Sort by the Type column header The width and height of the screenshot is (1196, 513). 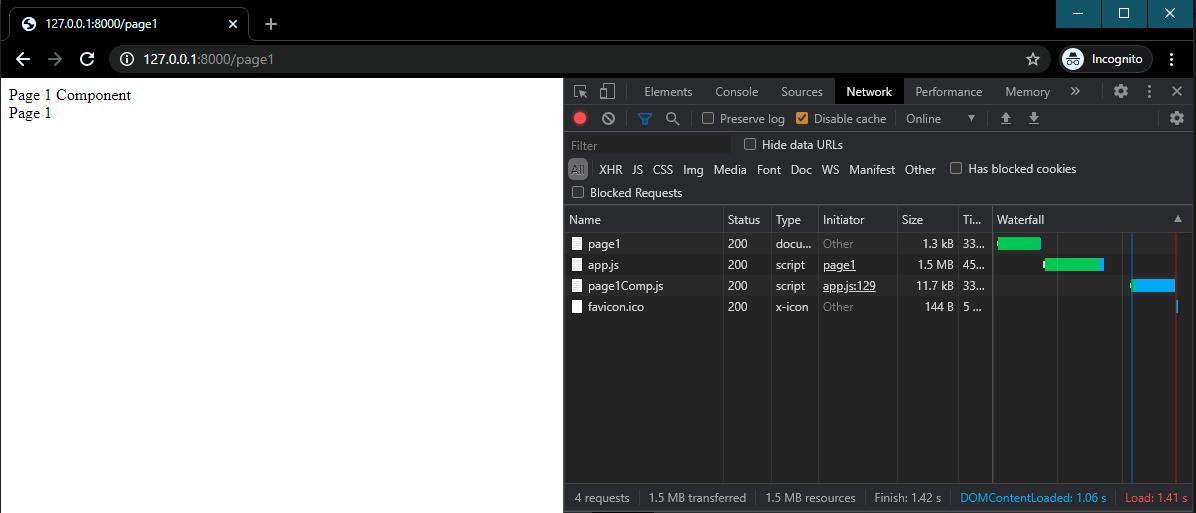click(795, 220)
